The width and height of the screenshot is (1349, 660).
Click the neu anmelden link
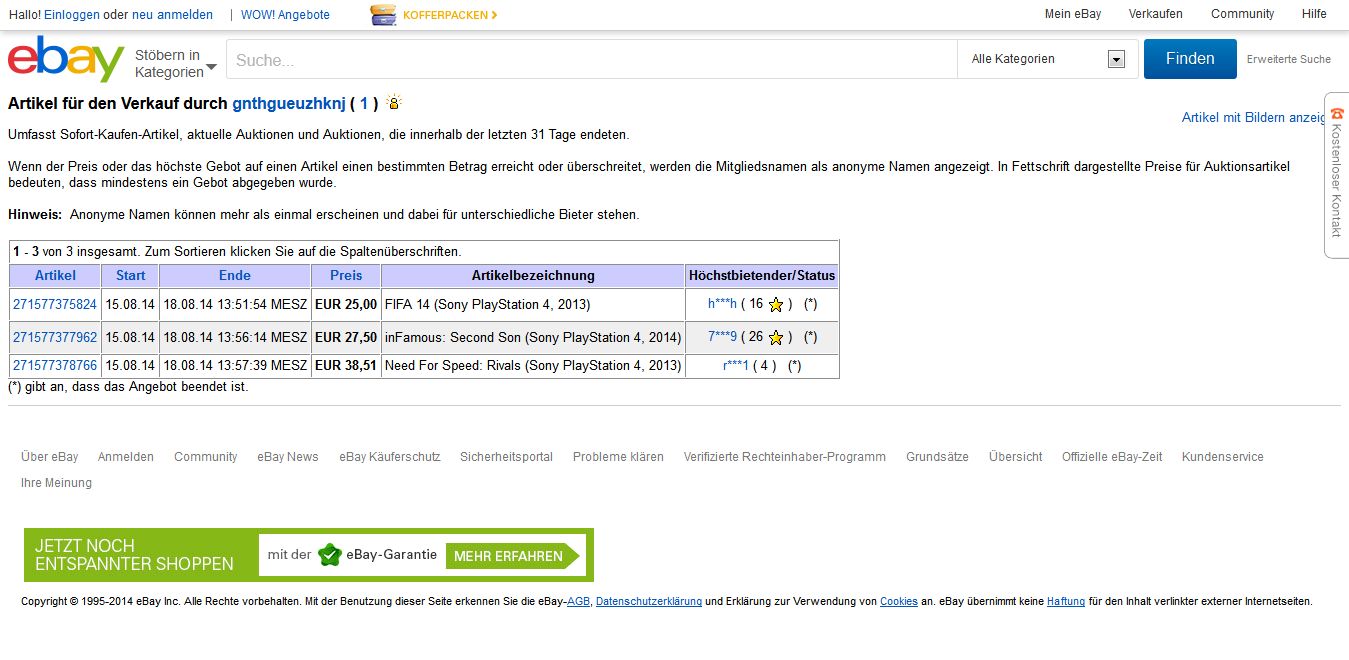click(x=172, y=15)
